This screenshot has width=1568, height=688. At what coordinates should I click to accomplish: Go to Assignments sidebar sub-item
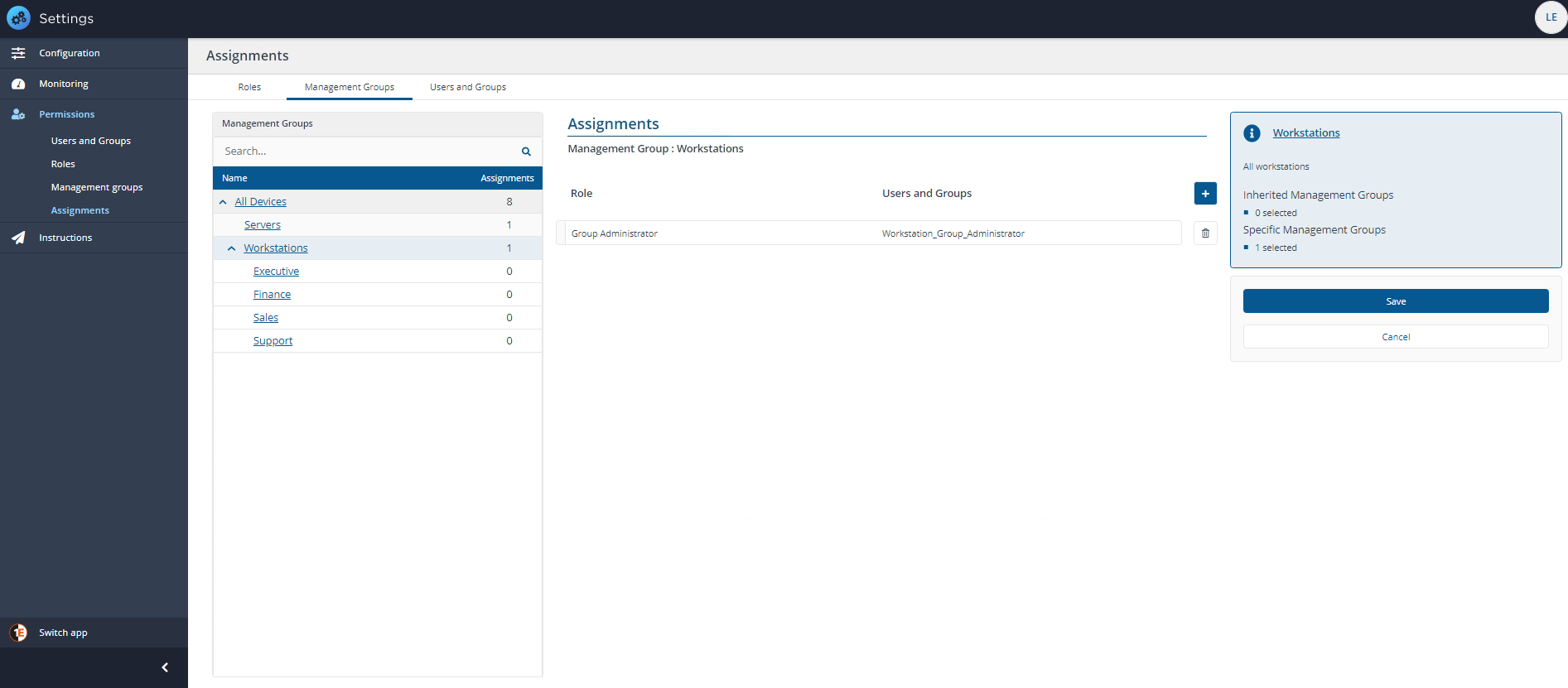[x=80, y=210]
